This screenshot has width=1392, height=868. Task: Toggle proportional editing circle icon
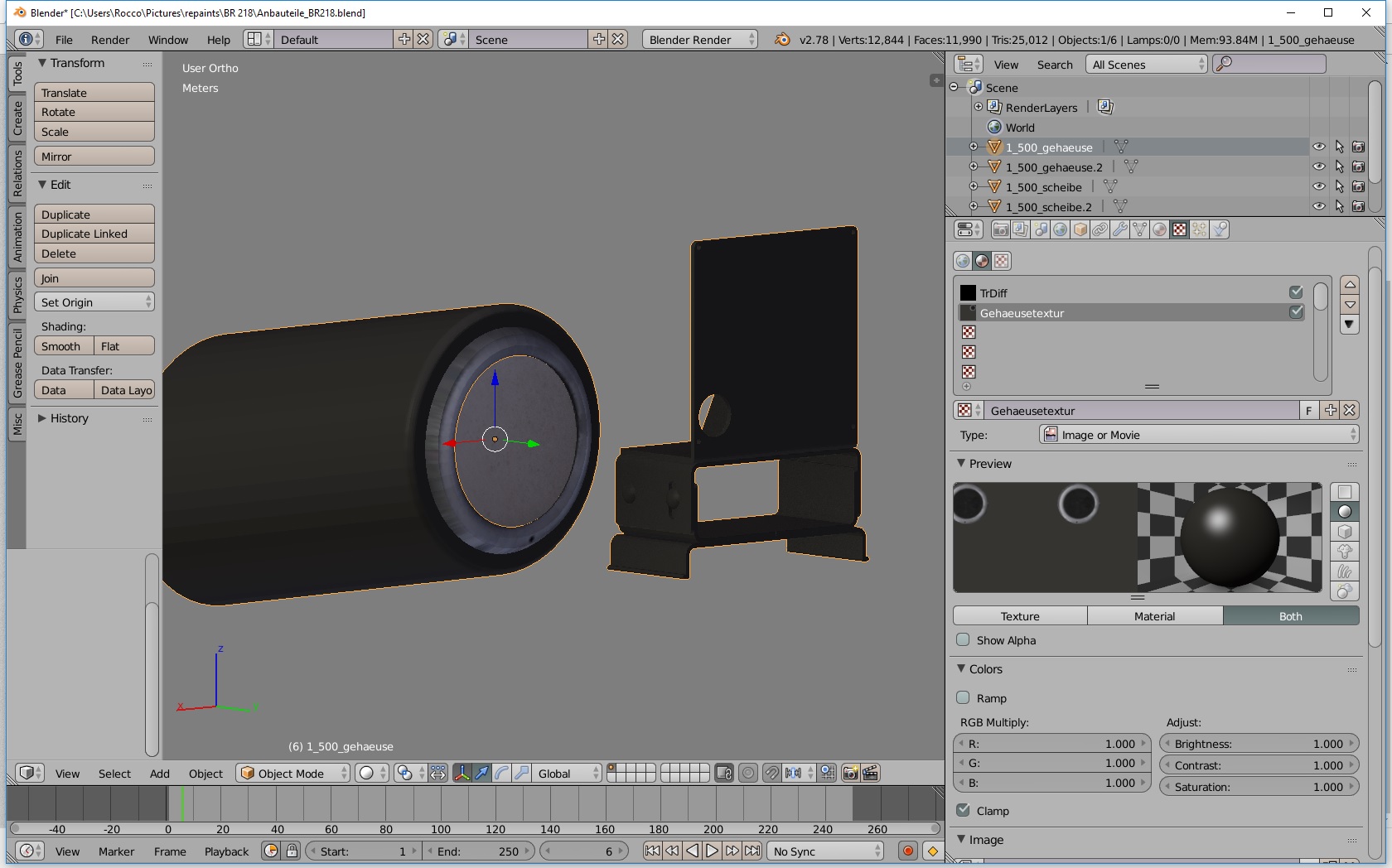tap(748, 774)
